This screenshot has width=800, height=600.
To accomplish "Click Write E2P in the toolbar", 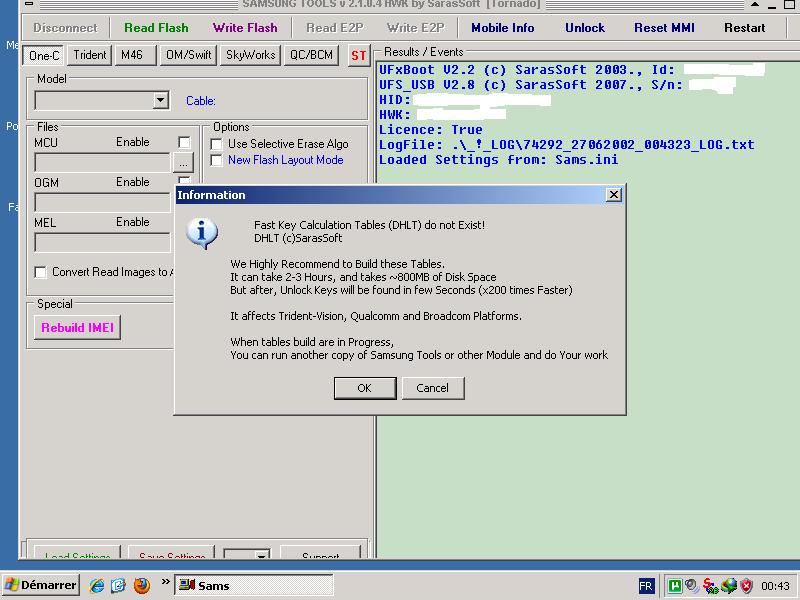I will click(x=415, y=28).
